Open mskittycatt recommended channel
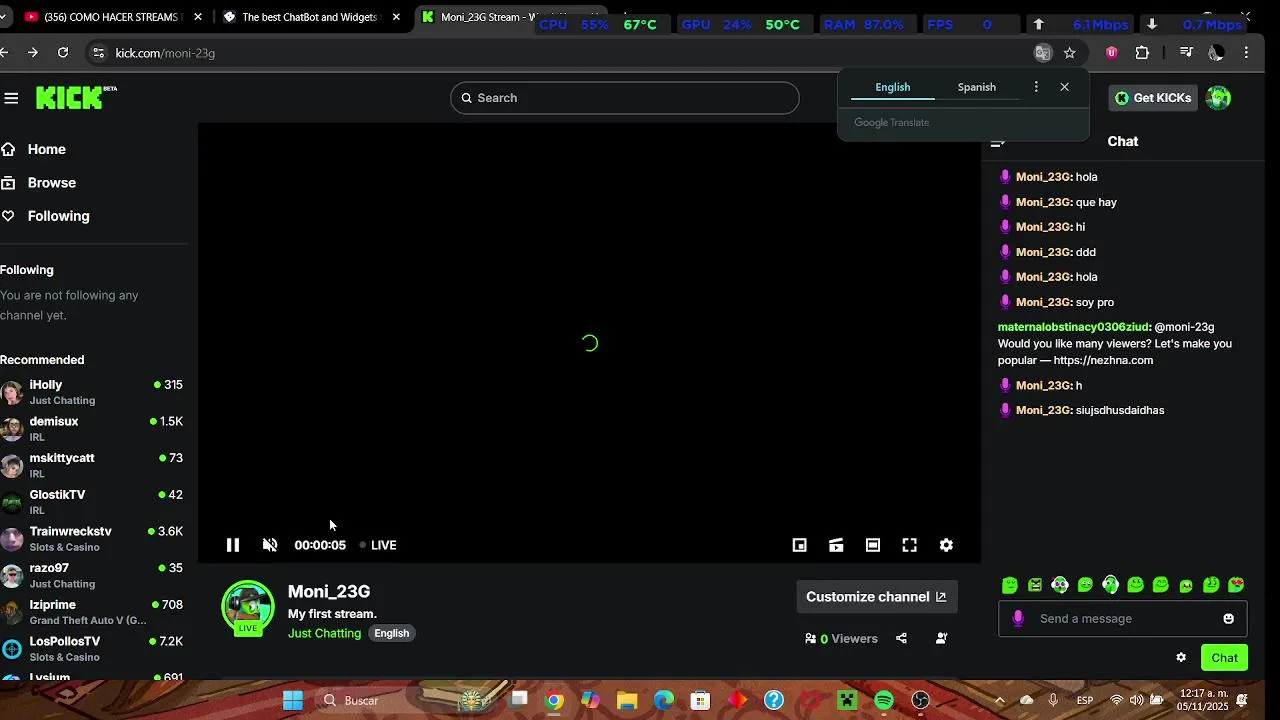This screenshot has width=1280, height=720. click(x=92, y=465)
